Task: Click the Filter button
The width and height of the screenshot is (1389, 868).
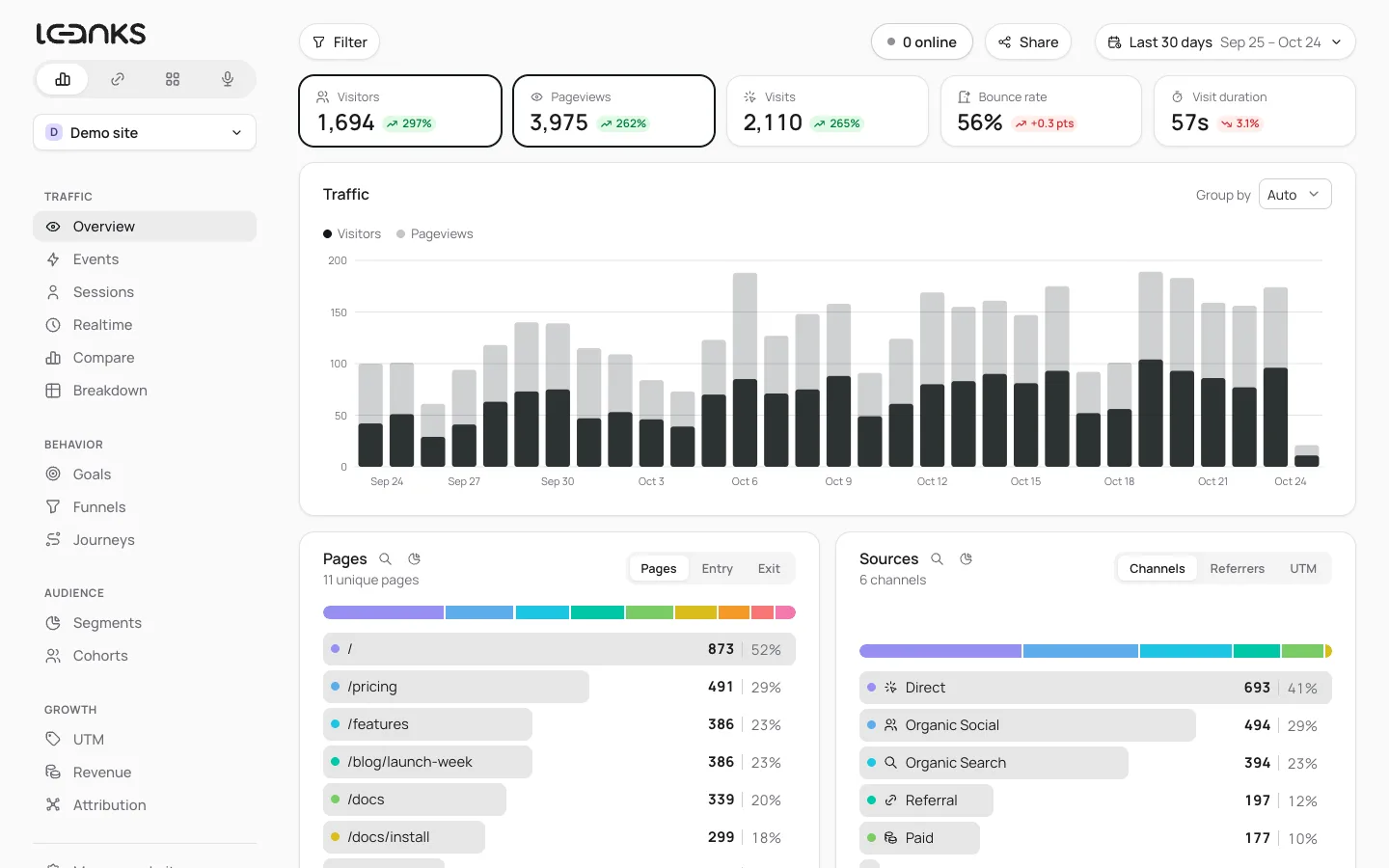Action: [340, 42]
